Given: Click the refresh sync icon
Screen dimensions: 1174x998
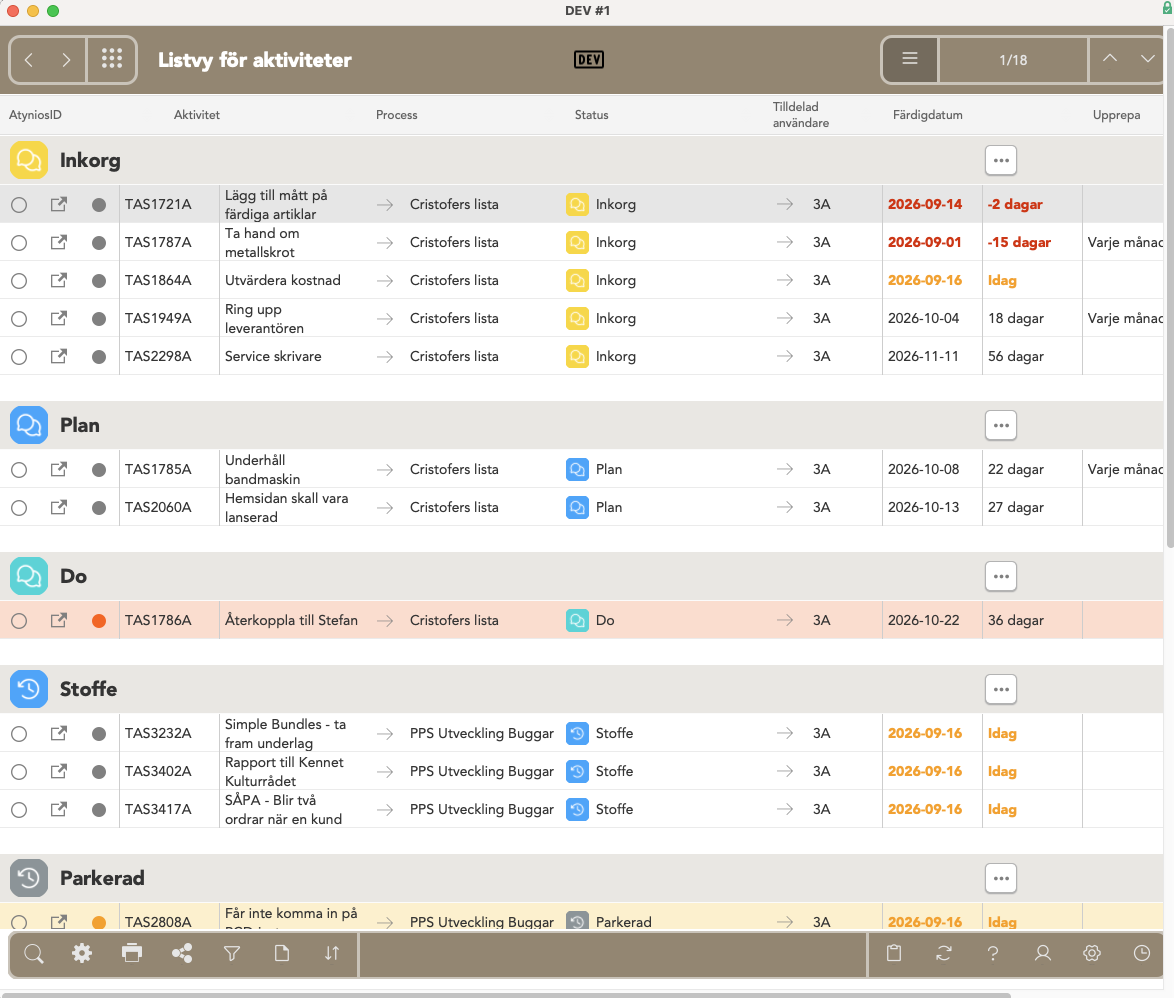Looking at the screenshot, I should 943,953.
